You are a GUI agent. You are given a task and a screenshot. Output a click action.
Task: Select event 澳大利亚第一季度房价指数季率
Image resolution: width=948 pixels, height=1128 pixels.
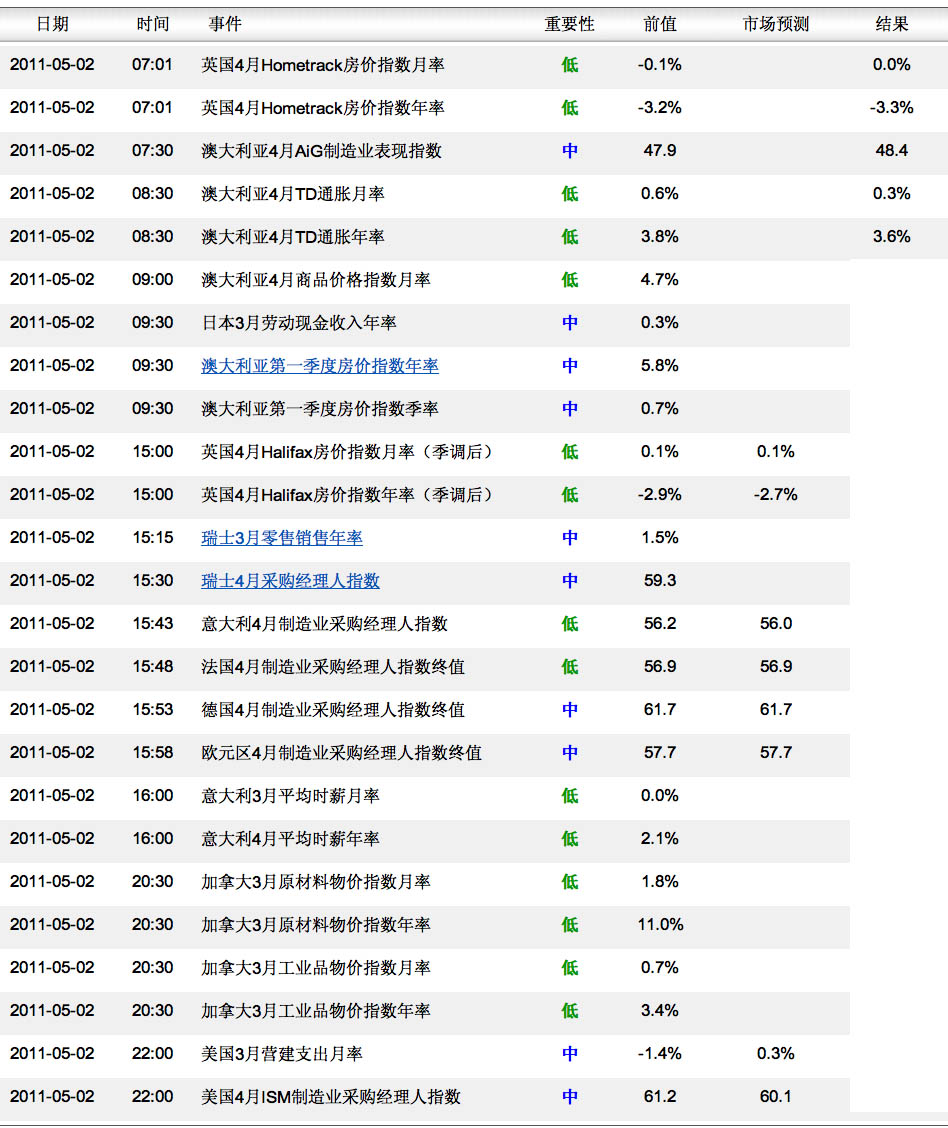[x=319, y=409]
